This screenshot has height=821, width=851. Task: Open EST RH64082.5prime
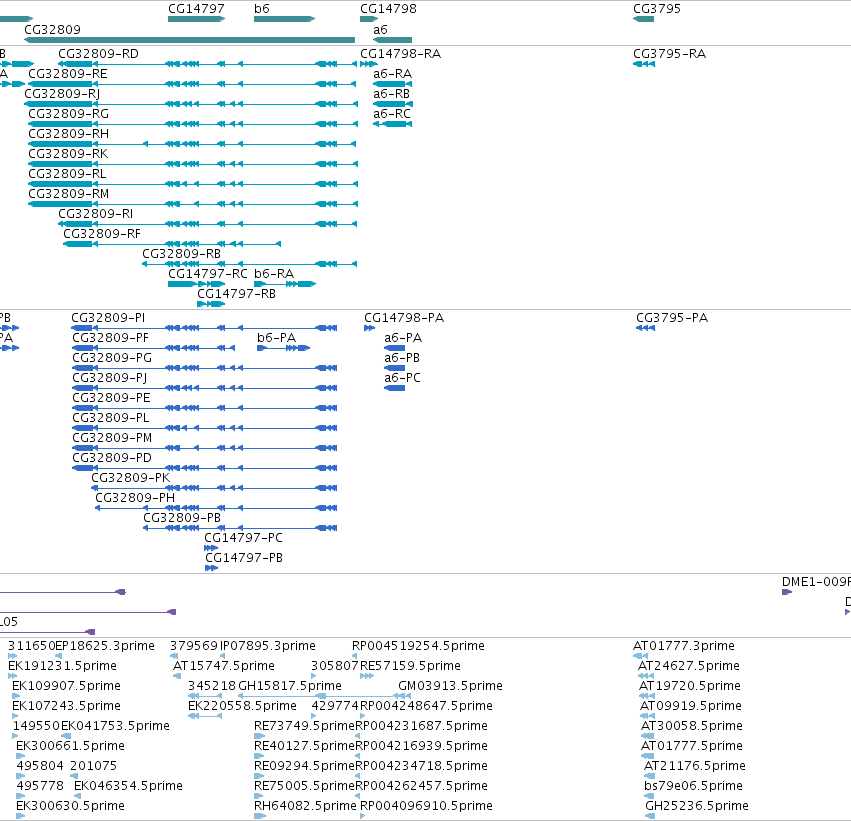305,806
